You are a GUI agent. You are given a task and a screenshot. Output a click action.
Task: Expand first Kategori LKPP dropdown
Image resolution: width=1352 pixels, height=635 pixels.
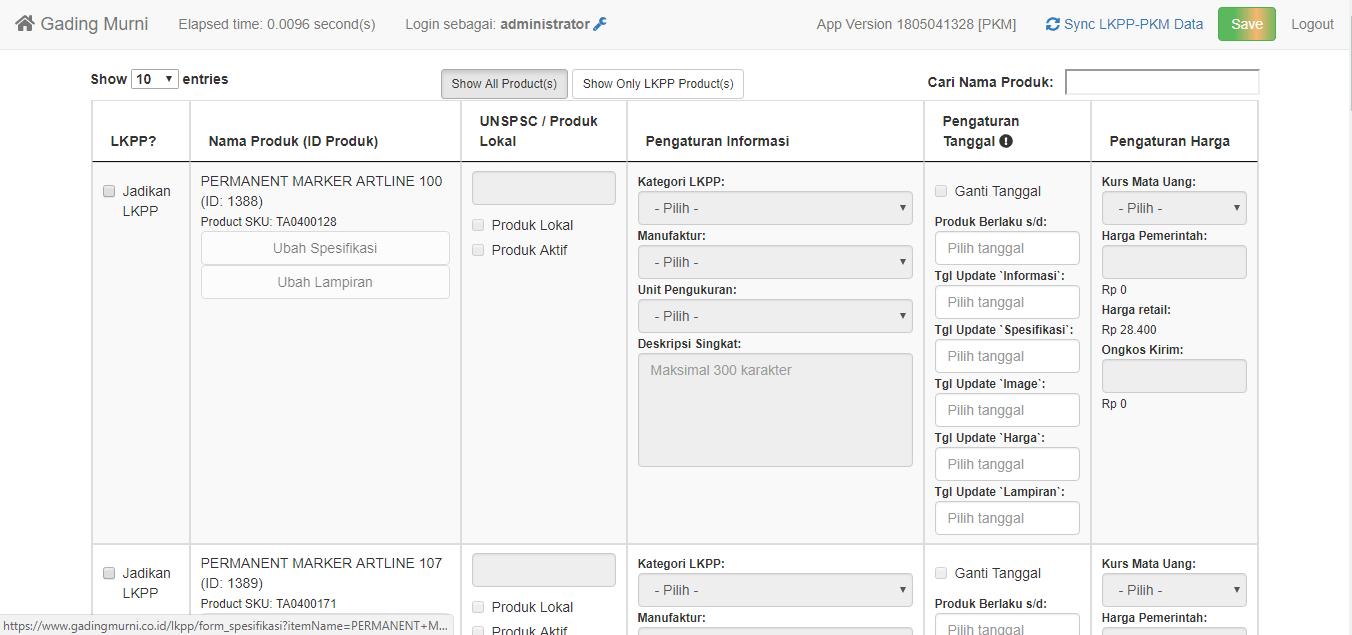click(775, 208)
